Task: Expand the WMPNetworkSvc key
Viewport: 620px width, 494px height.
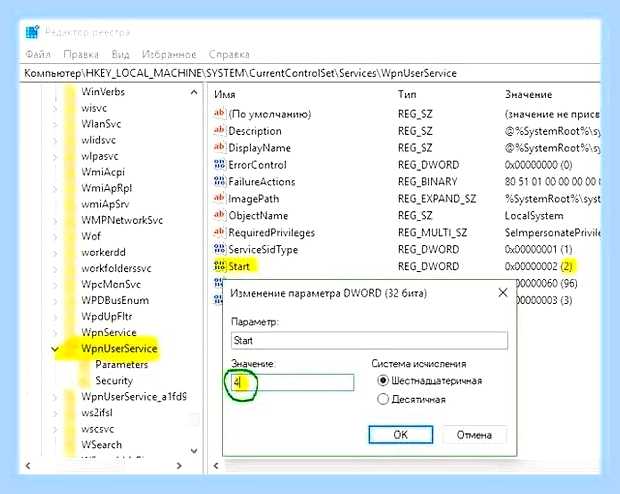Action: pos(55,220)
